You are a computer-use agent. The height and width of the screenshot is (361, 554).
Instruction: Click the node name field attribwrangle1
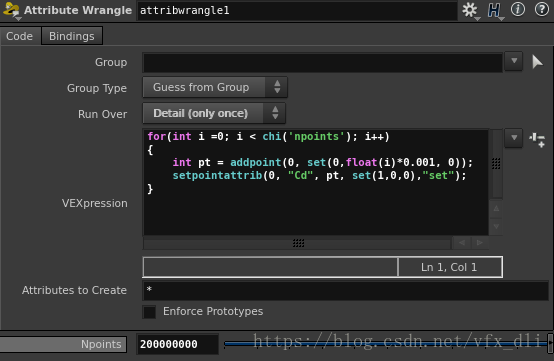tap(297, 11)
